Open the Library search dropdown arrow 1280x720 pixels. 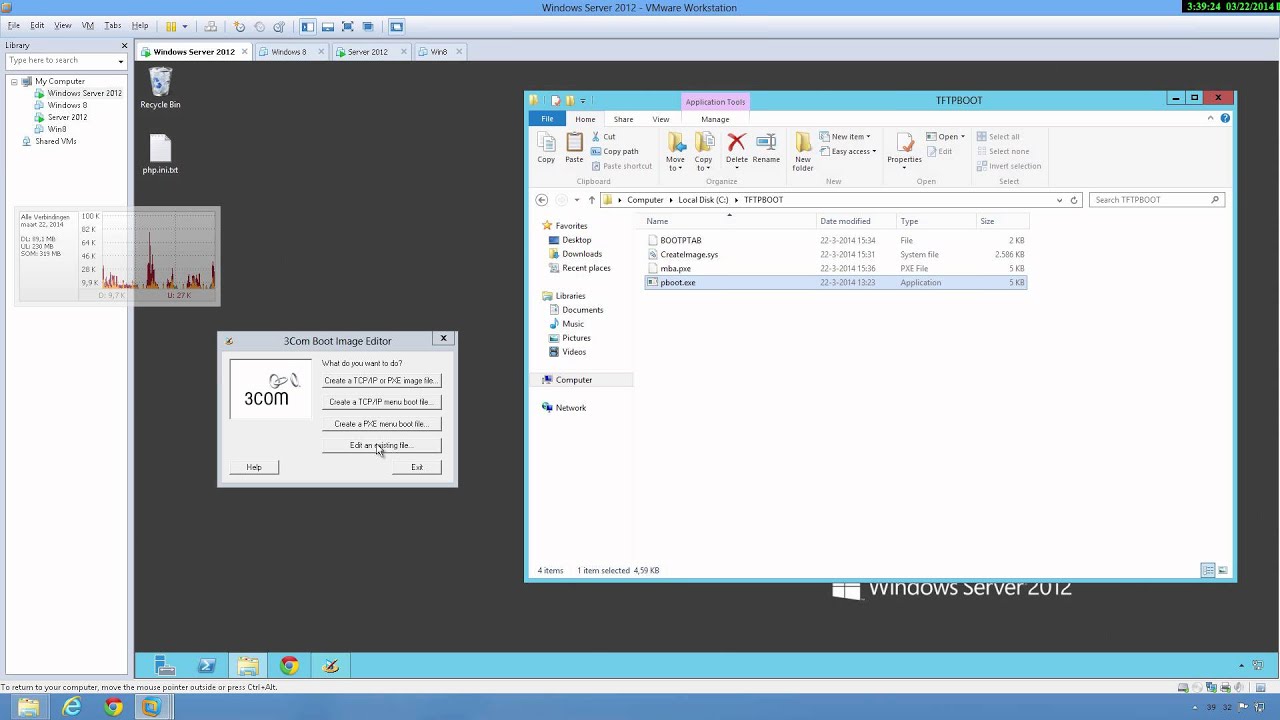point(121,61)
